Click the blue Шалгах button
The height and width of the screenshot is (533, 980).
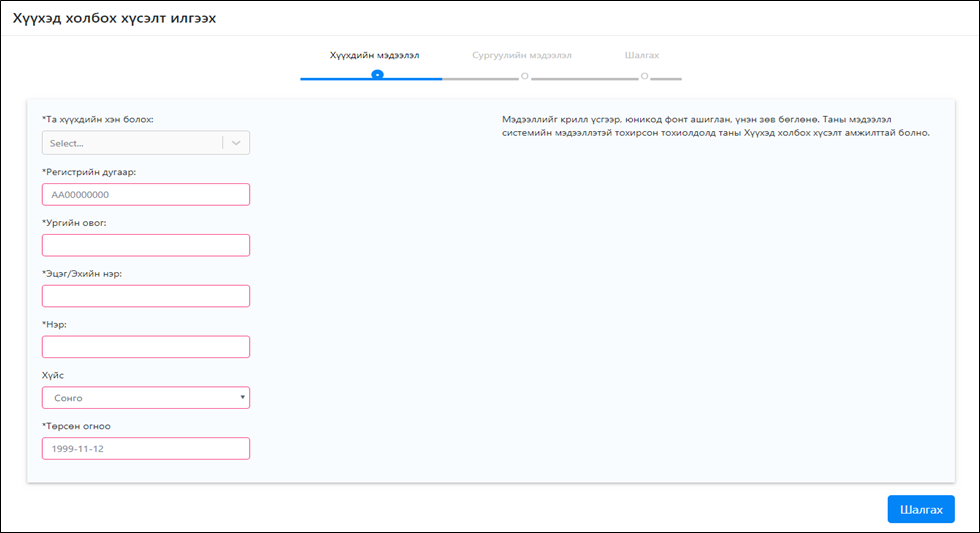click(921, 509)
